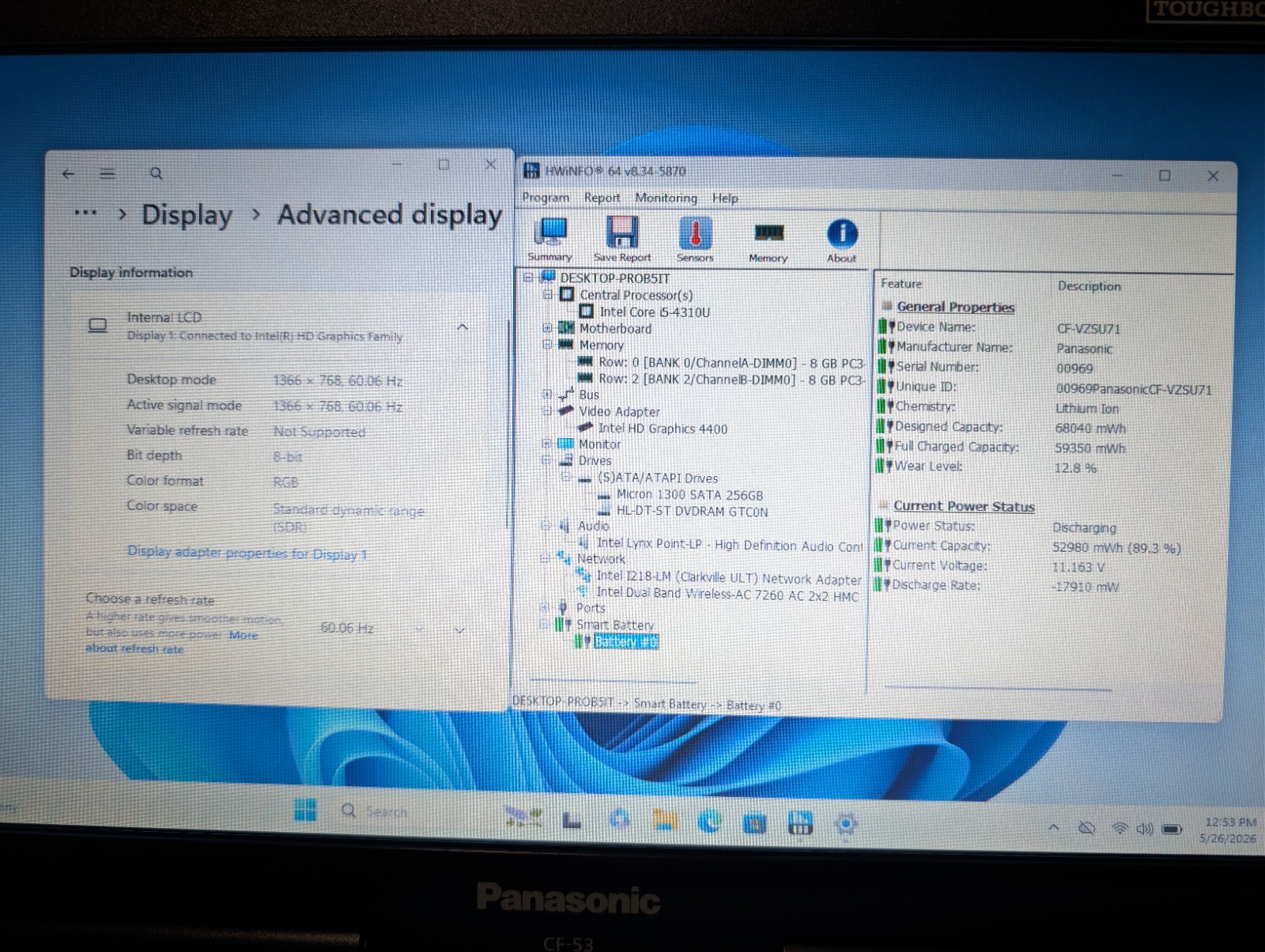Click the Audio speaker tree icon
The image size is (1265, 952).
[565, 526]
